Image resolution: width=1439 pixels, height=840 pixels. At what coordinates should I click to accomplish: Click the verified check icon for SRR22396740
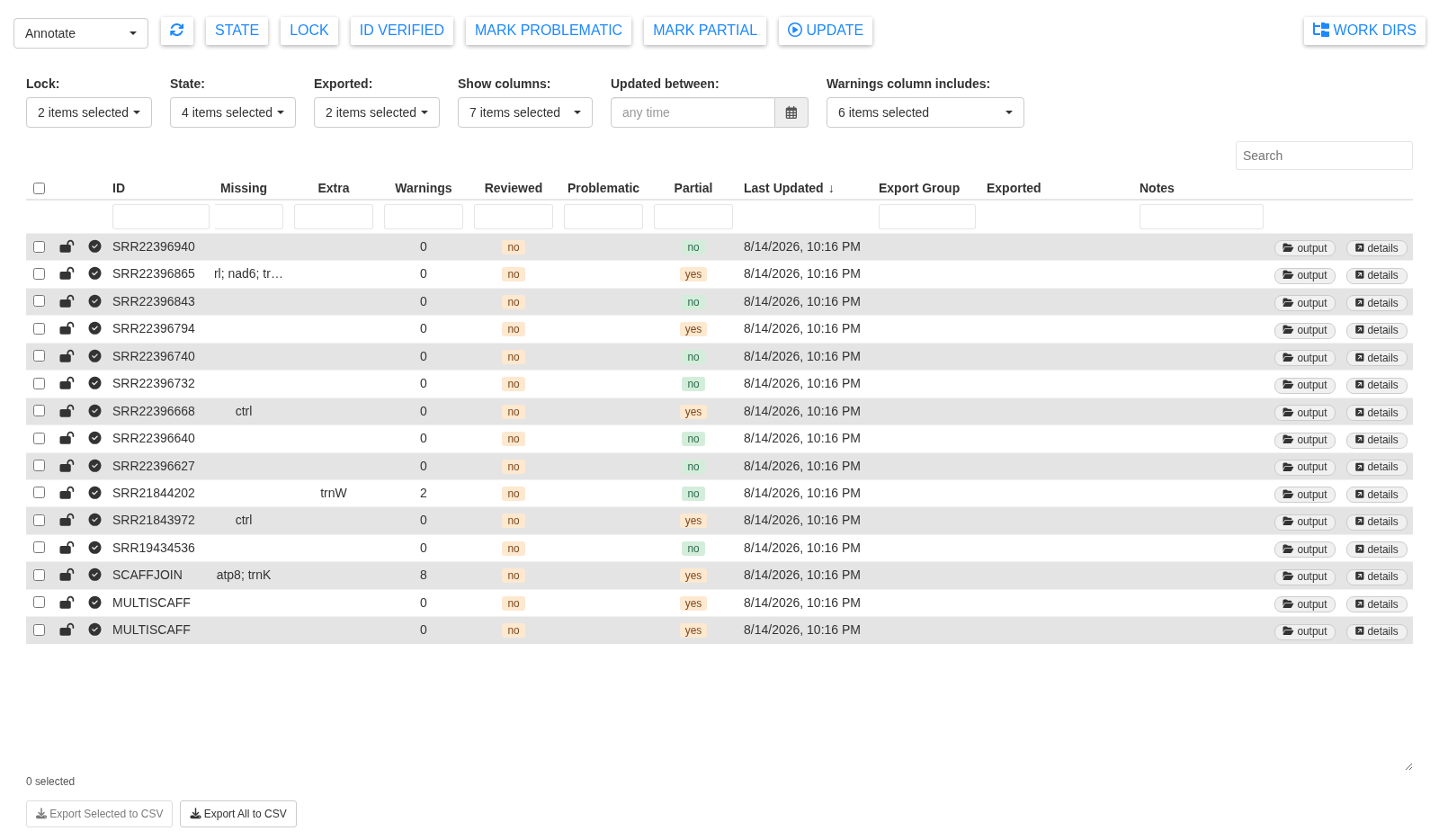tap(94, 356)
